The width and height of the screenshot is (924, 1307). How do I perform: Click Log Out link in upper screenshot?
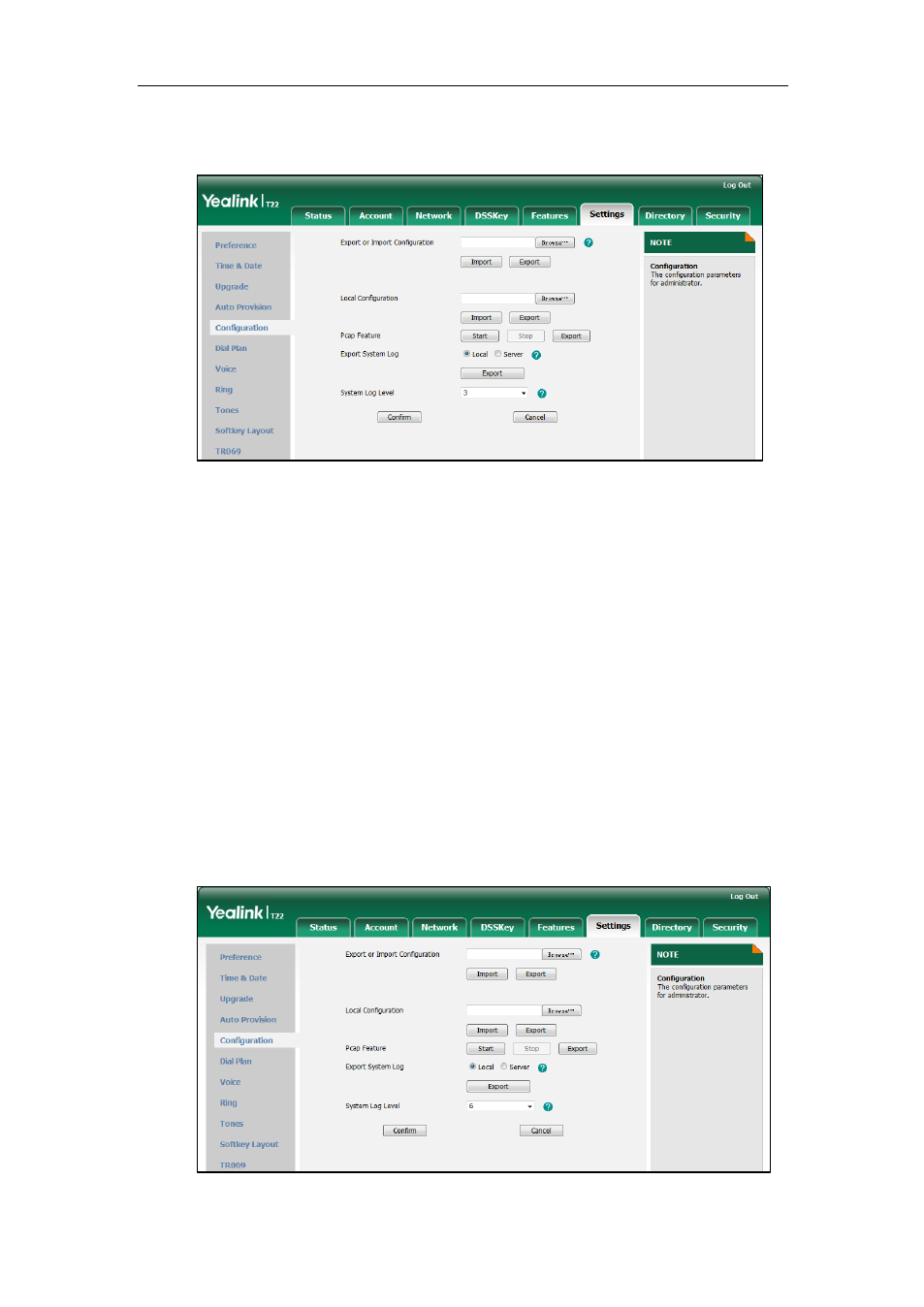737,185
